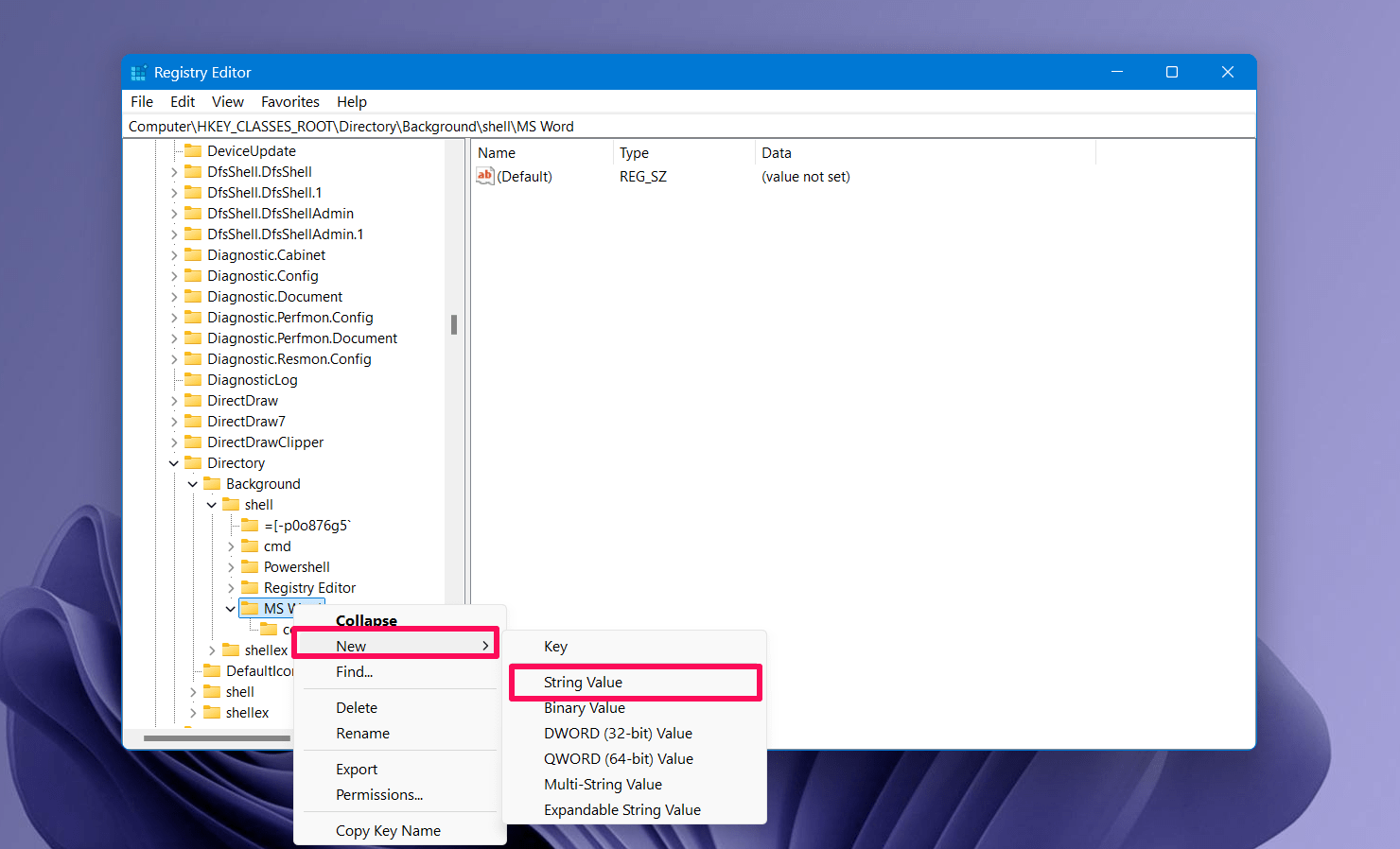Click the REG_SZ type cell
1400x849 pixels.
[643, 177]
